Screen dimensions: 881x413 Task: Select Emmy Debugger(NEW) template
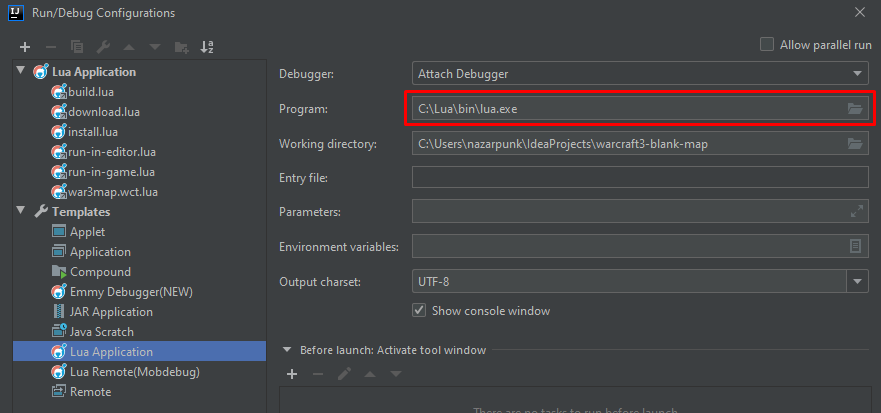coord(130,291)
